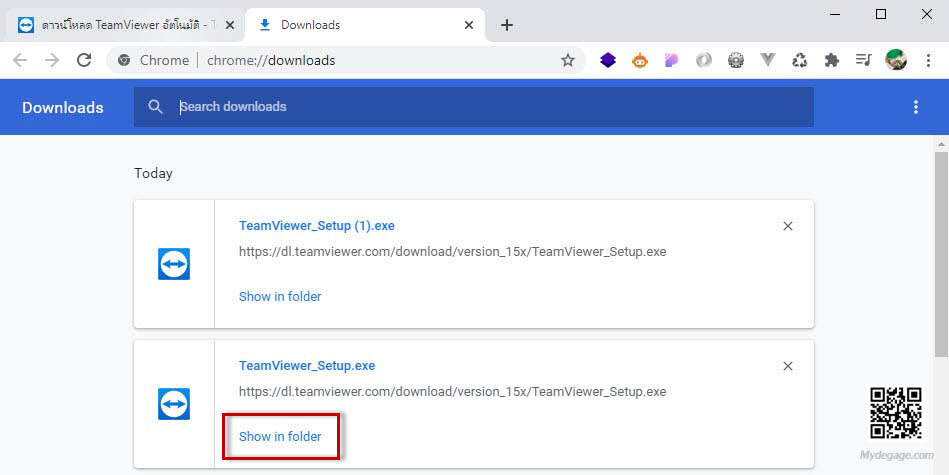Bookmark this page with the star icon

pyautogui.click(x=567, y=60)
